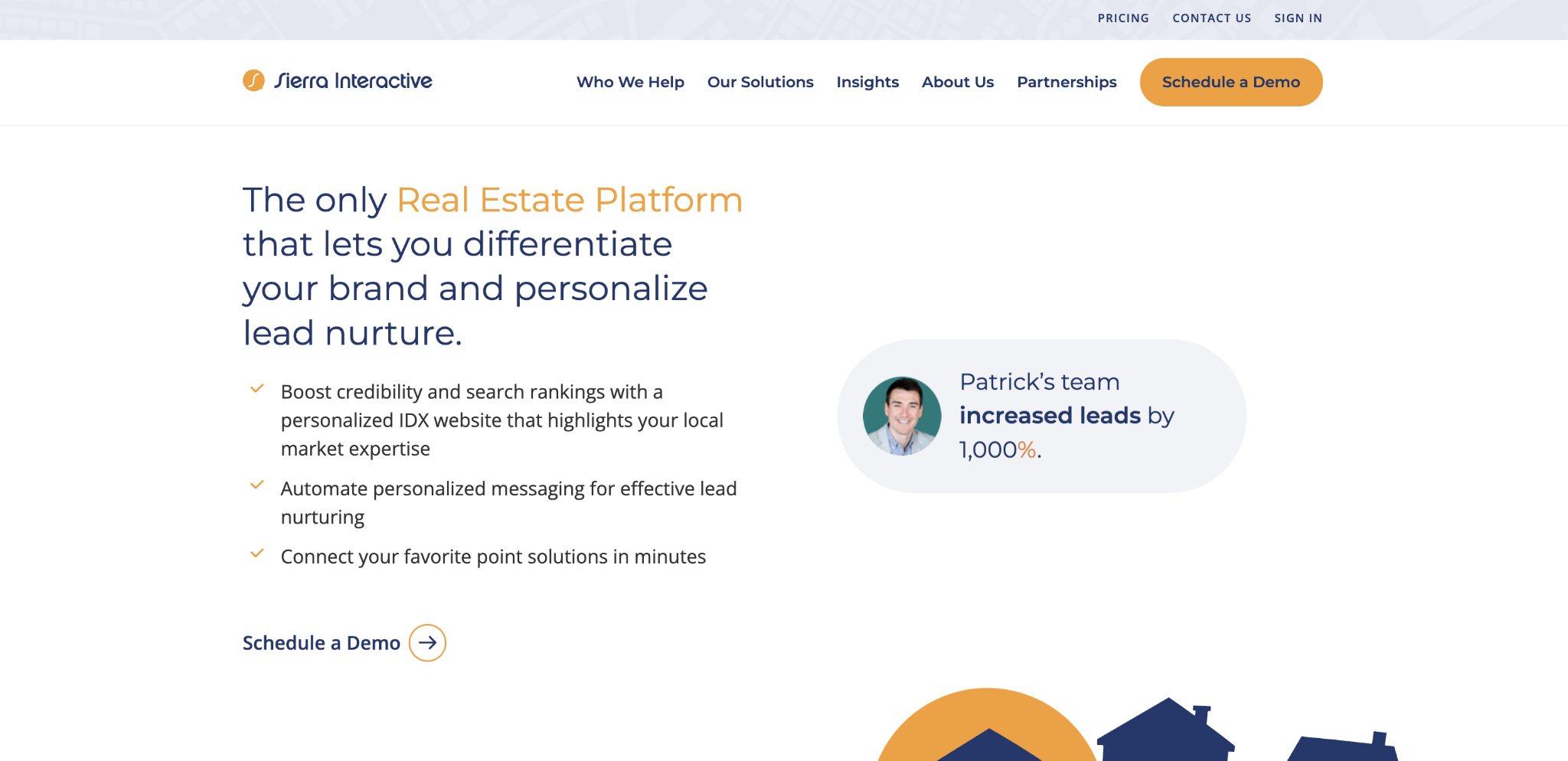This screenshot has height=761, width=1568.
Task: Open the Our Solutions menu
Action: coord(760,82)
